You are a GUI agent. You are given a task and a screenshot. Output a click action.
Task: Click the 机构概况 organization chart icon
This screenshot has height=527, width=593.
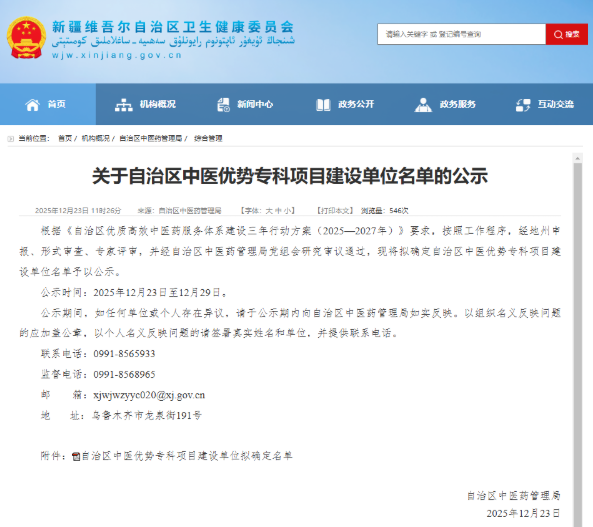tap(124, 105)
